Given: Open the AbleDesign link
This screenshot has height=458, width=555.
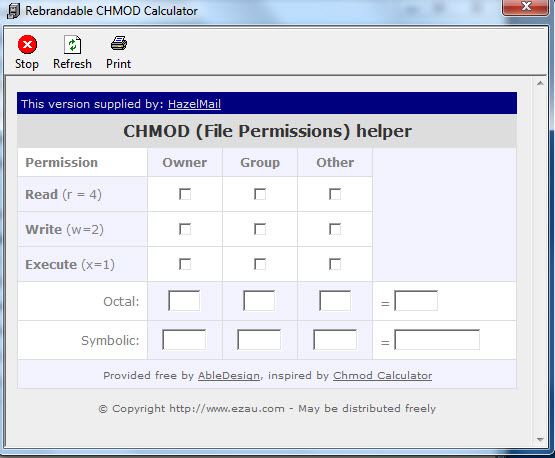Looking at the screenshot, I should pyautogui.click(x=229, y=376).
